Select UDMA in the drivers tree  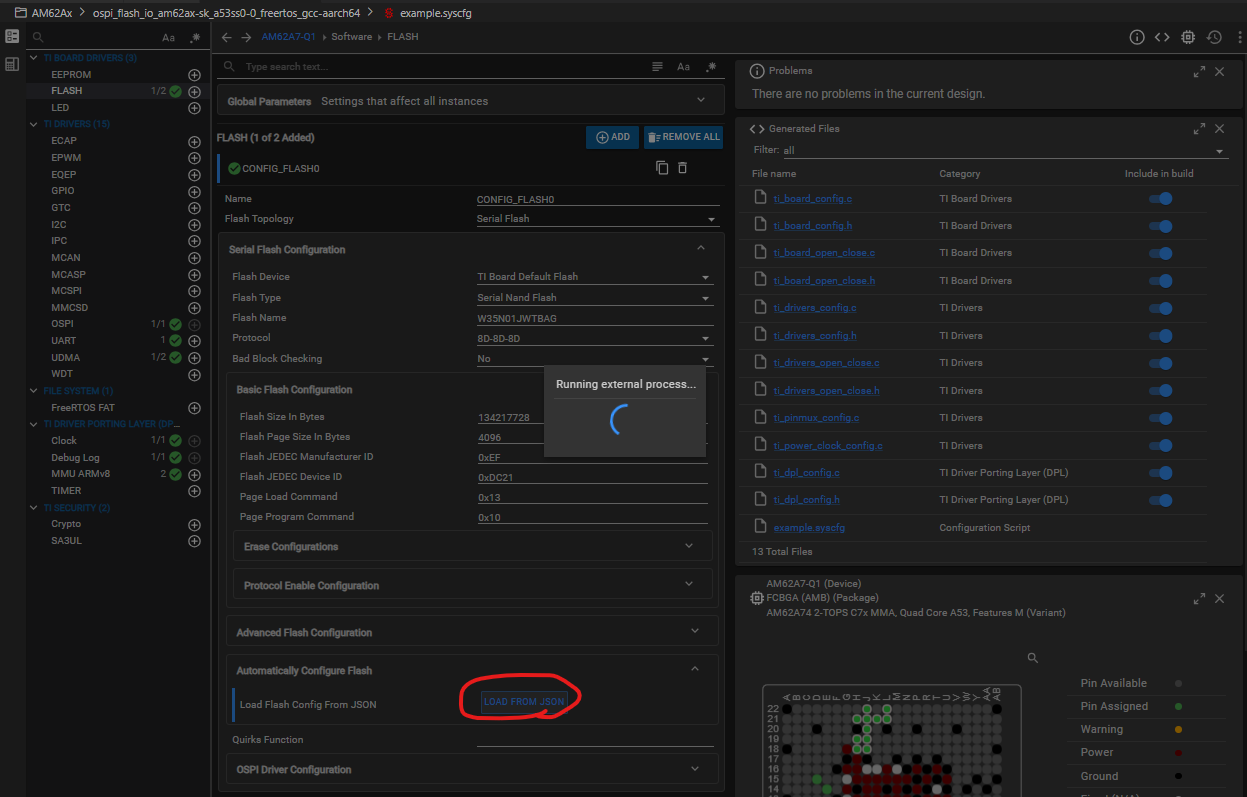coord(65,358)
